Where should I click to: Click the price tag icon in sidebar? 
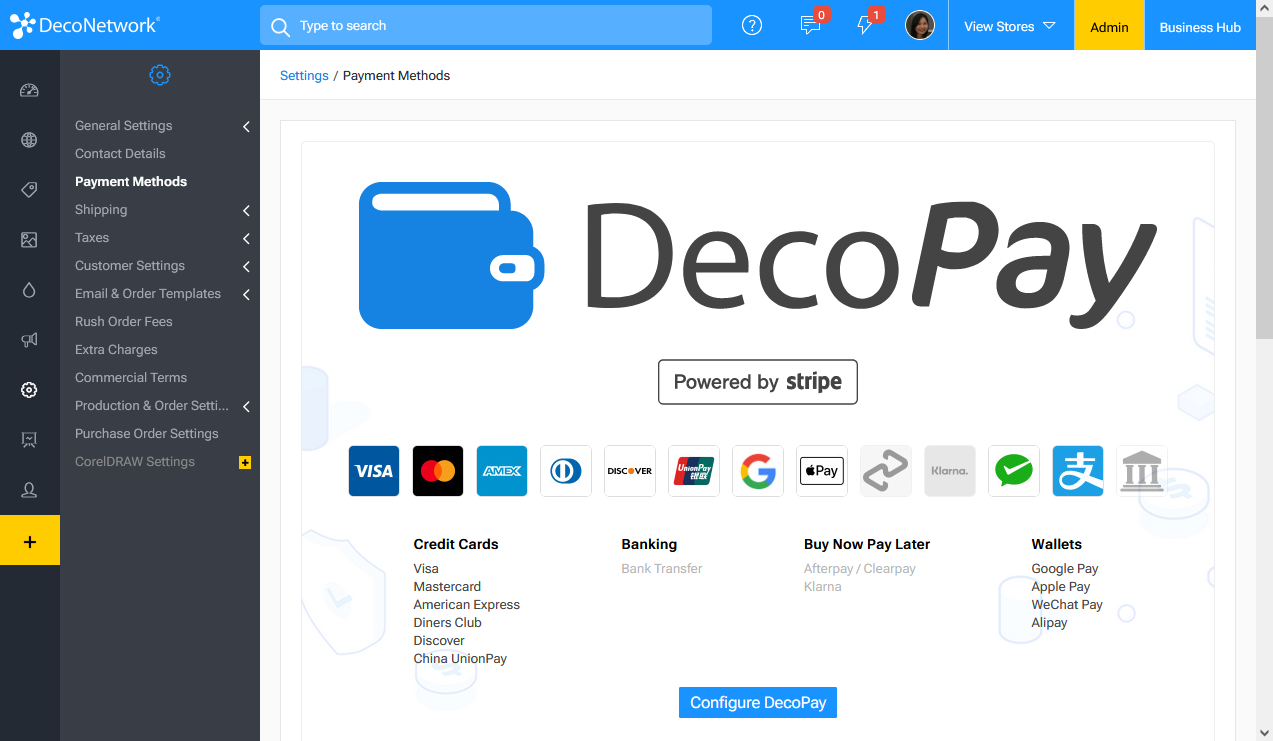click(29, 190)
